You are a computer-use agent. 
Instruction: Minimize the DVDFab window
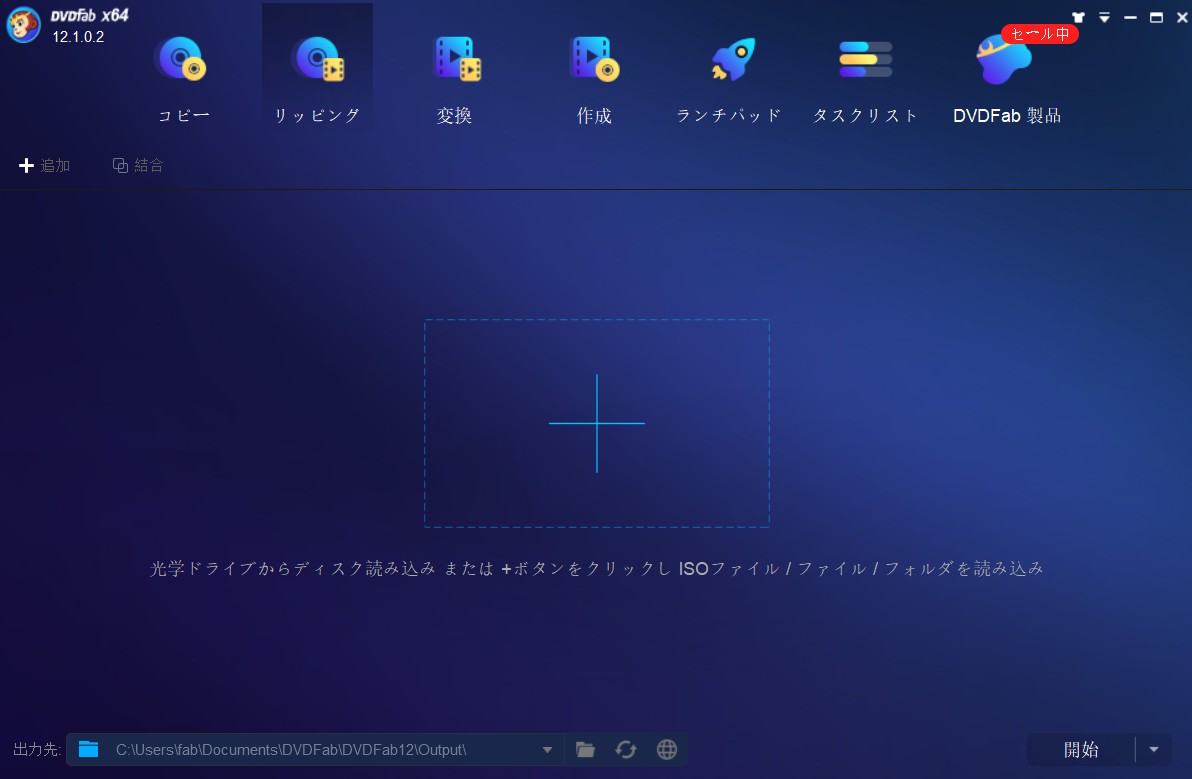[x=1130, y=17]
